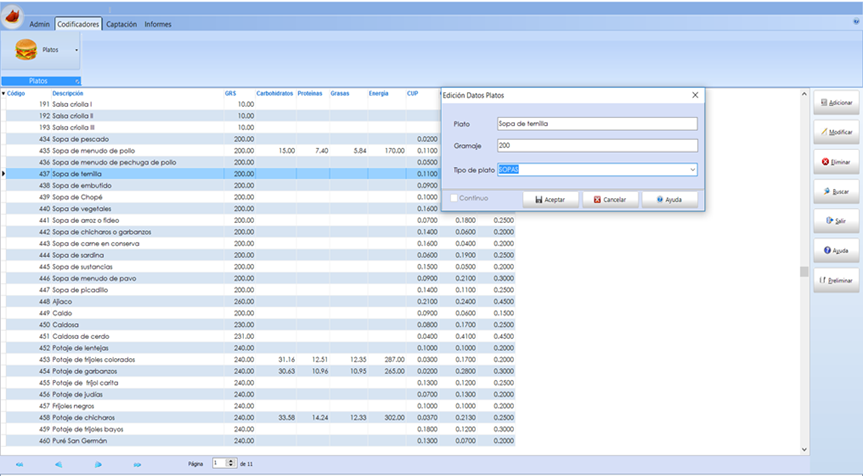863x476 pixels.
Task: Toggle the Continuo checkbox
Action: click(452, 198)
